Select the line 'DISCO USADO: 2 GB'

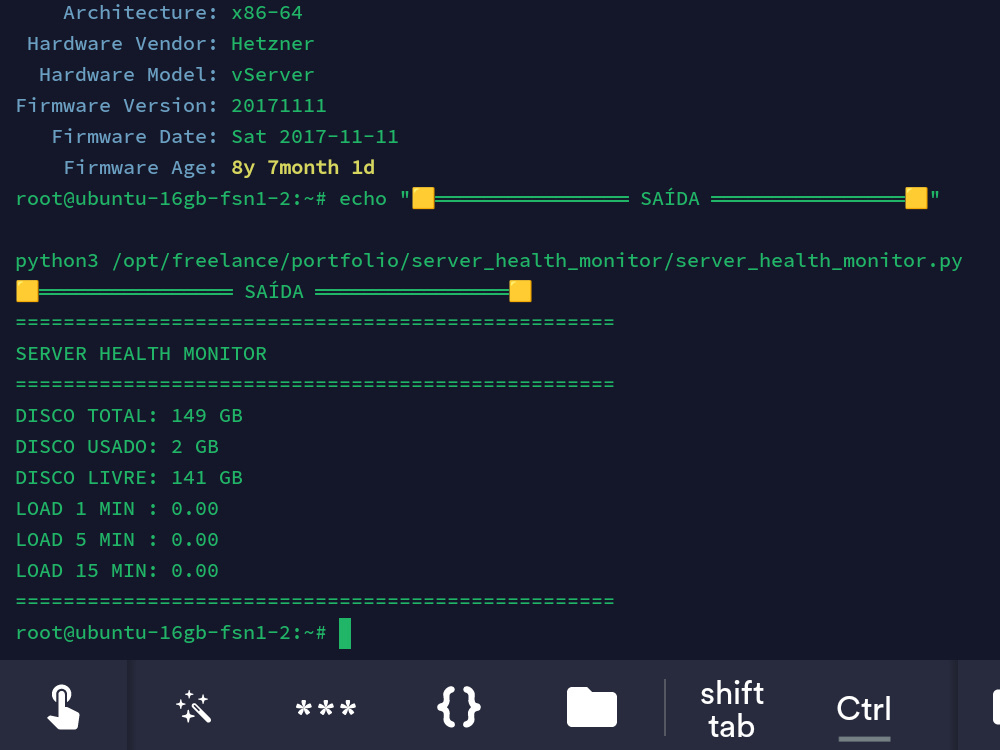[117, 446]
